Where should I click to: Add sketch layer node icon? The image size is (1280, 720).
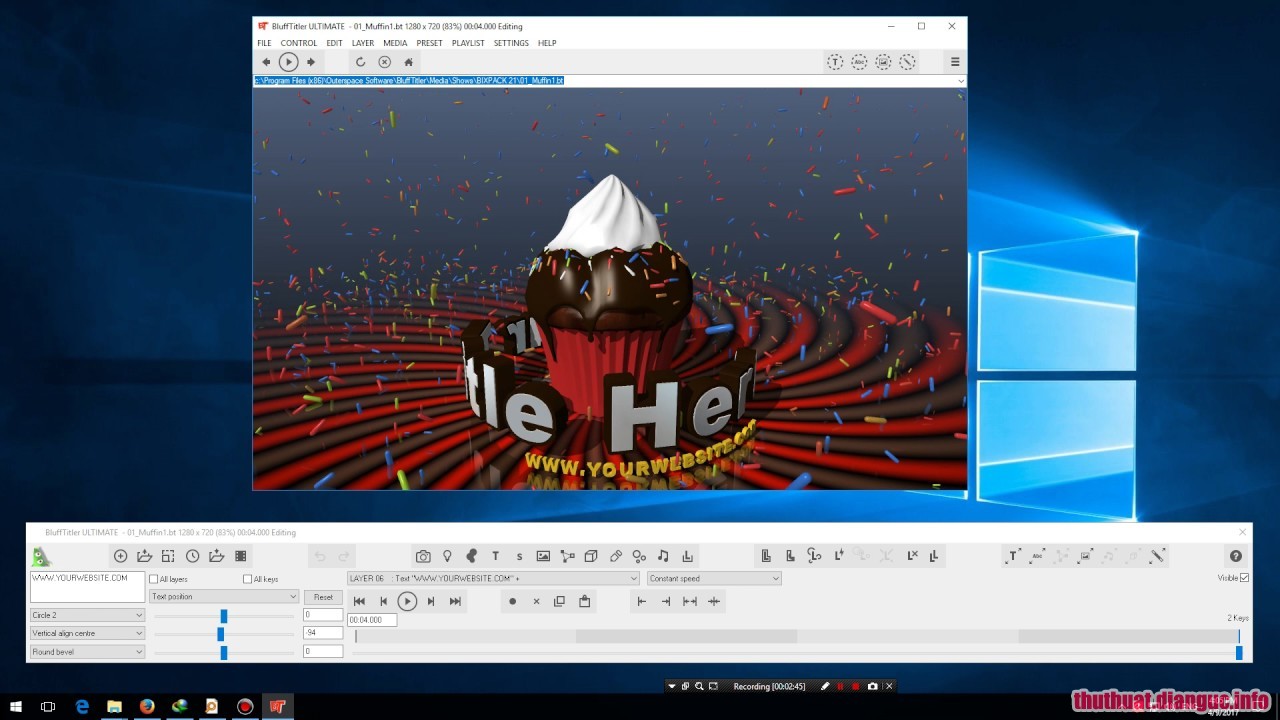pyautogui.click(x=567, y=556)
